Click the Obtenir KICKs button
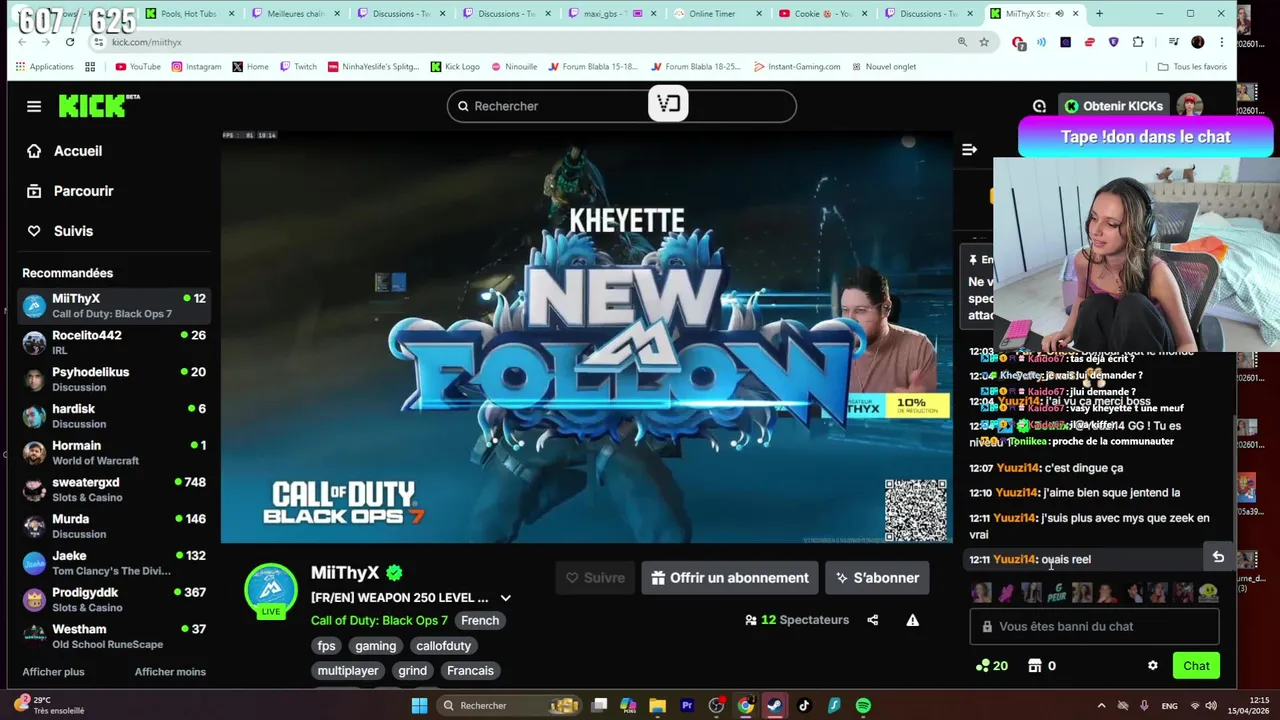The width and height of the screenshot is (1280, 720). [x=1113, y=106]
